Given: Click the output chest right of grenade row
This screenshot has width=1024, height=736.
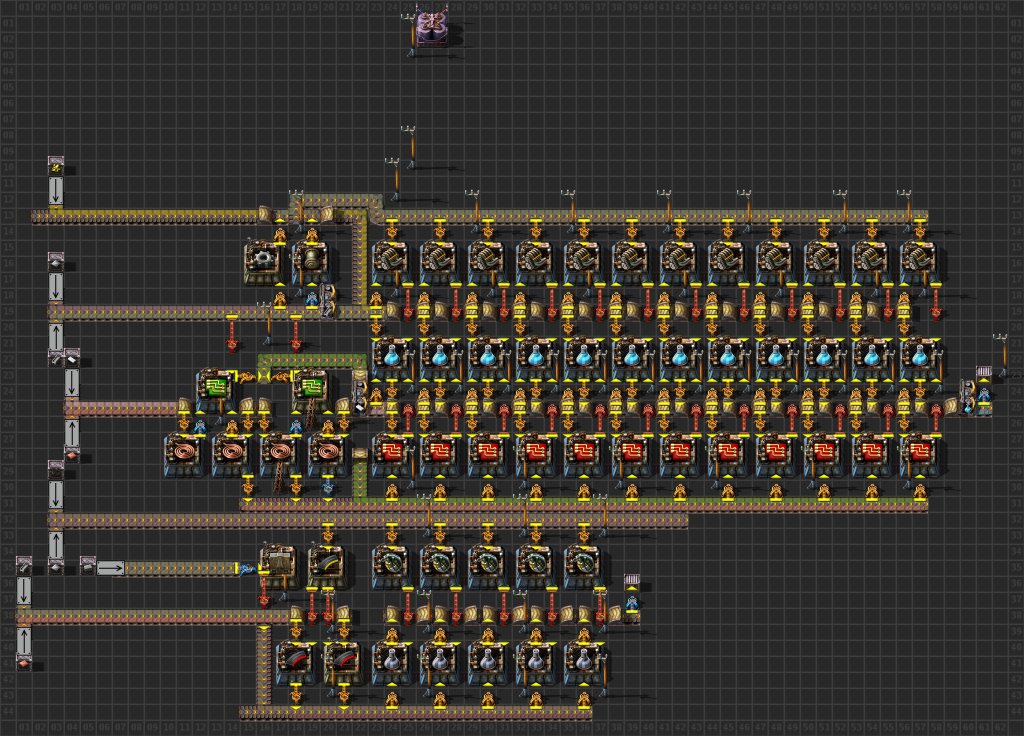Looking at the screenshot, I should tap(631, 581).
